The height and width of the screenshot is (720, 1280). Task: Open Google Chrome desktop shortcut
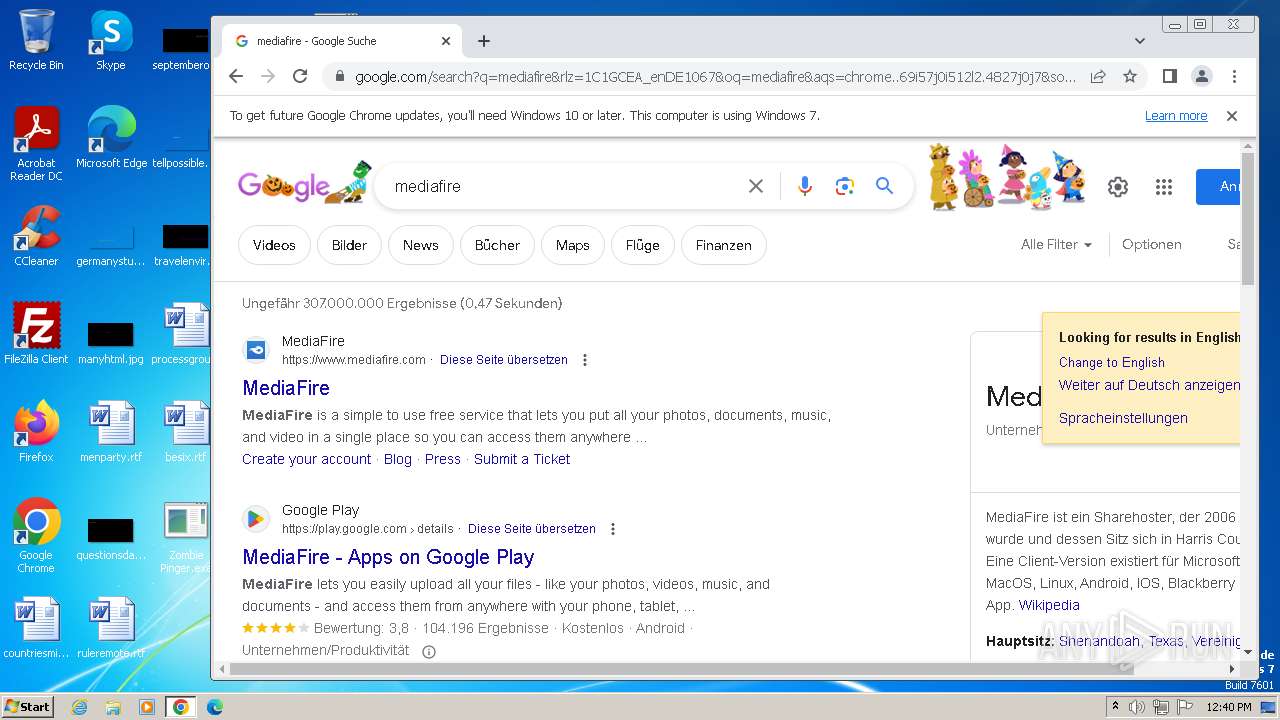36,536
